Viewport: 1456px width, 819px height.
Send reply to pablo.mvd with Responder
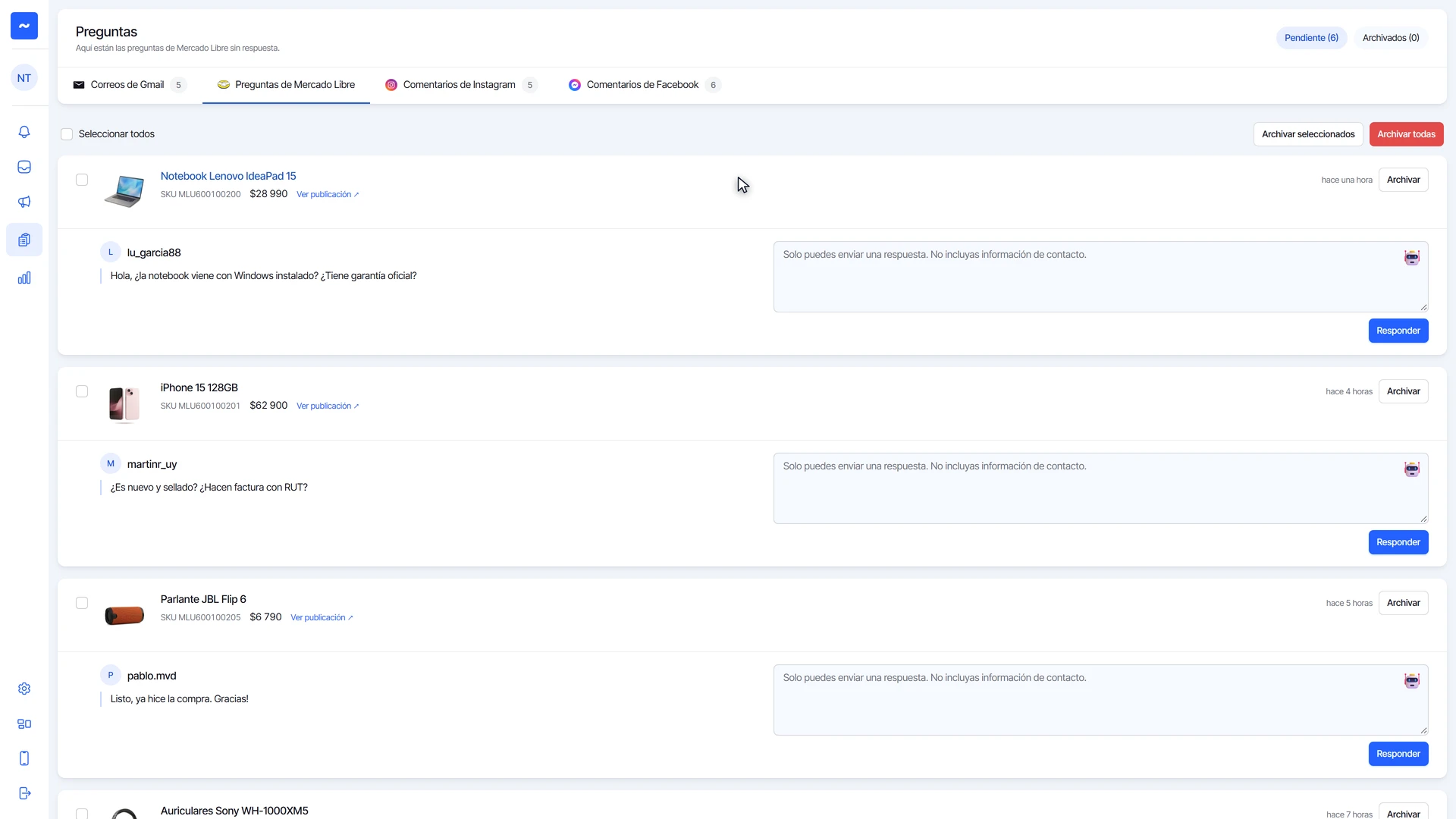point(1398,754)
